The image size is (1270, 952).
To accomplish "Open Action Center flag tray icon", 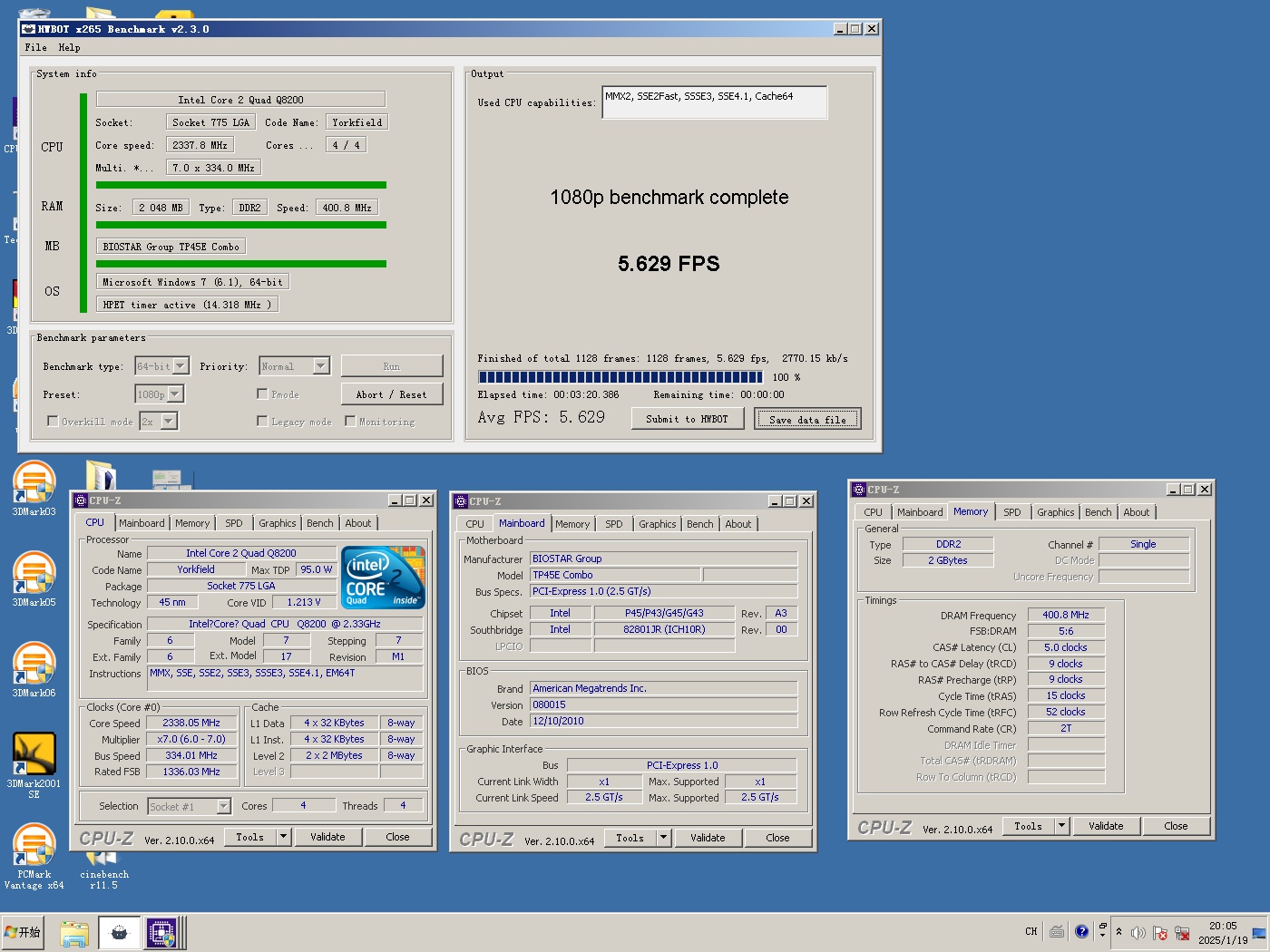I will tap(1159, 932).
